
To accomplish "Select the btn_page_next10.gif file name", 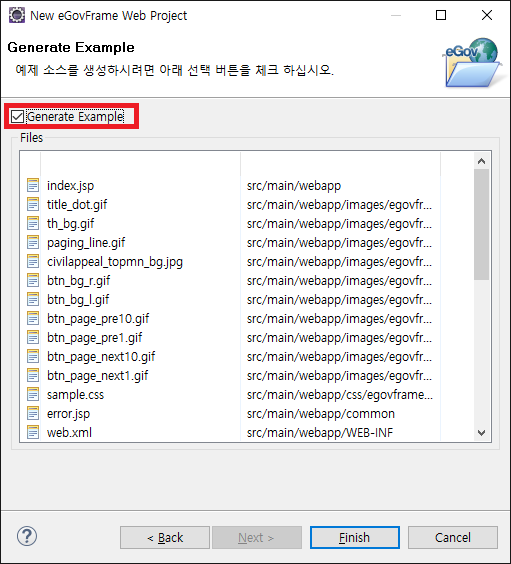I will tap(101, 357).
